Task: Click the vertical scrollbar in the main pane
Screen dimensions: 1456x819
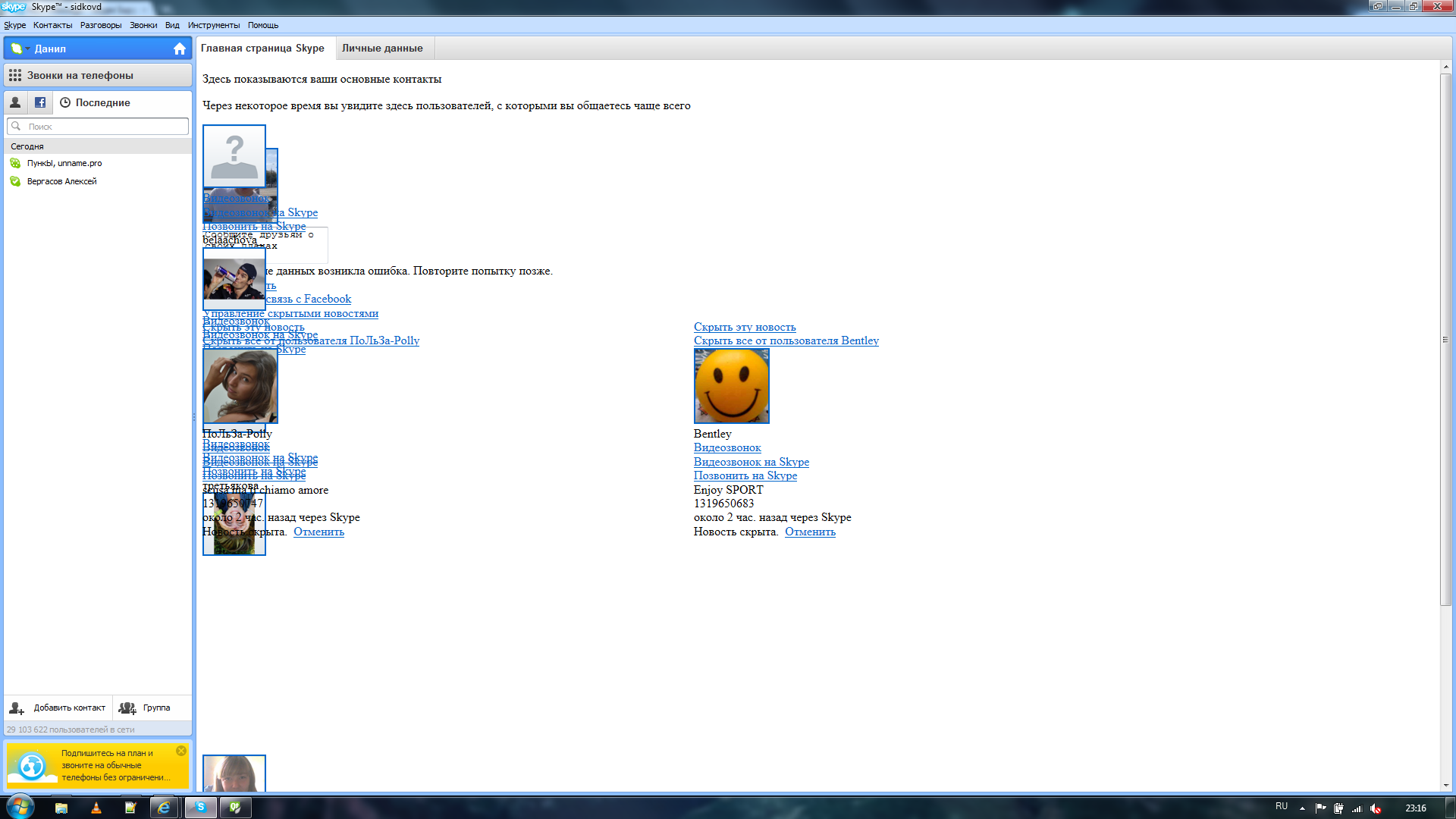Action: (1445, 341)
